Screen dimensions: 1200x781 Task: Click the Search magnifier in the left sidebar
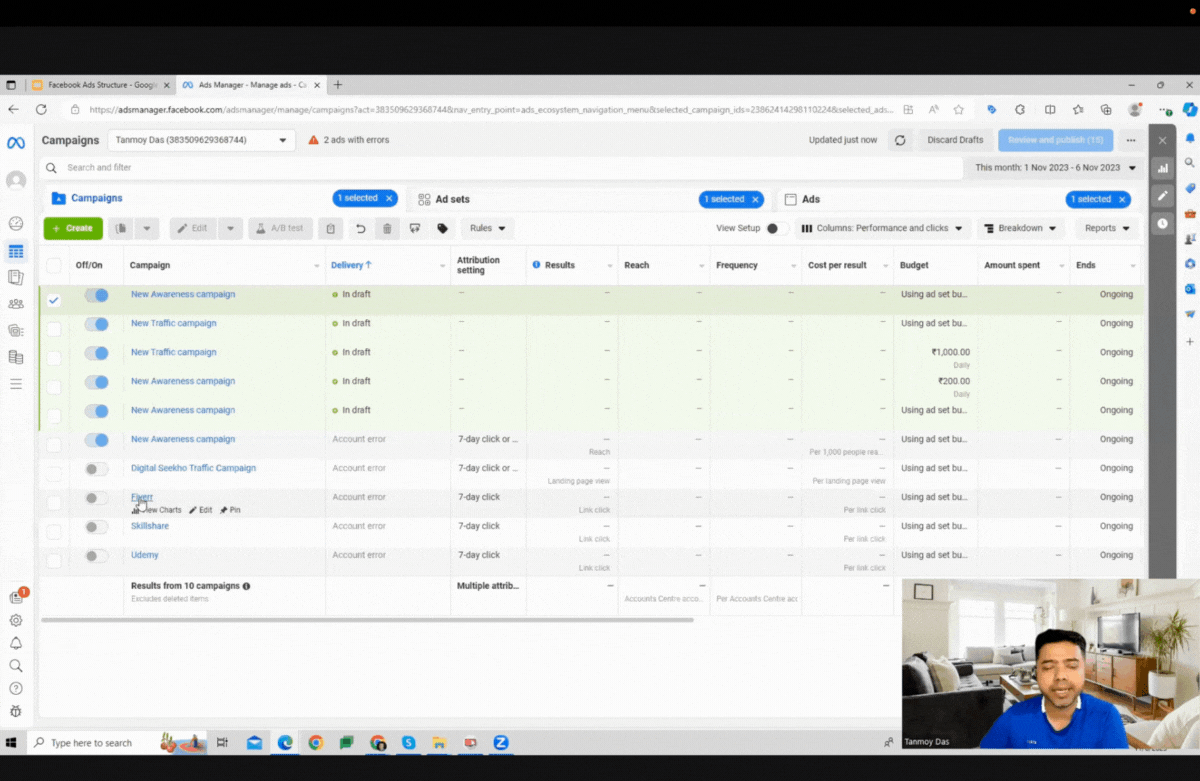pos(16,665)
